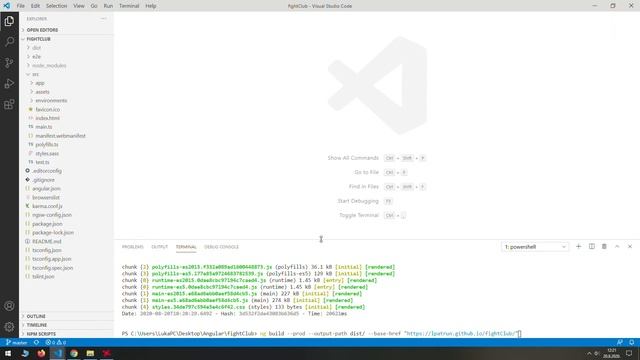Click synchronize changes icon in status bar

[36, 342]
